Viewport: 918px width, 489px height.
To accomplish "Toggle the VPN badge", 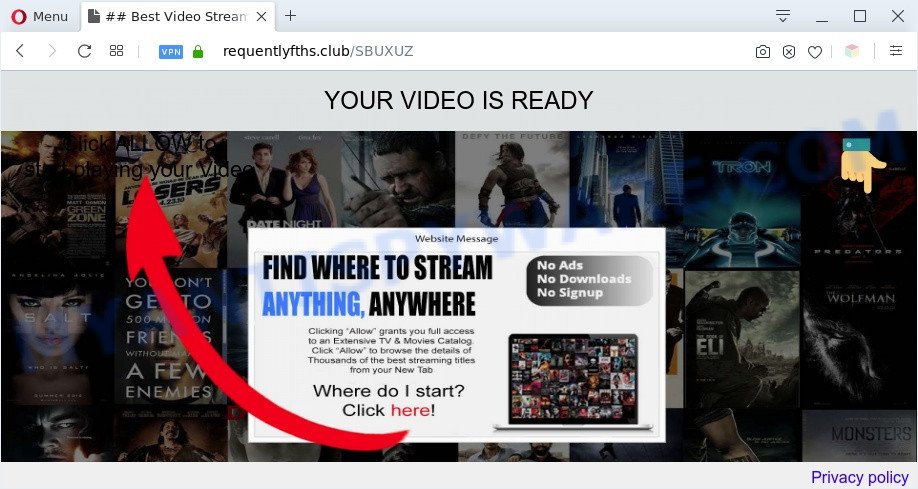I will 171,52.
